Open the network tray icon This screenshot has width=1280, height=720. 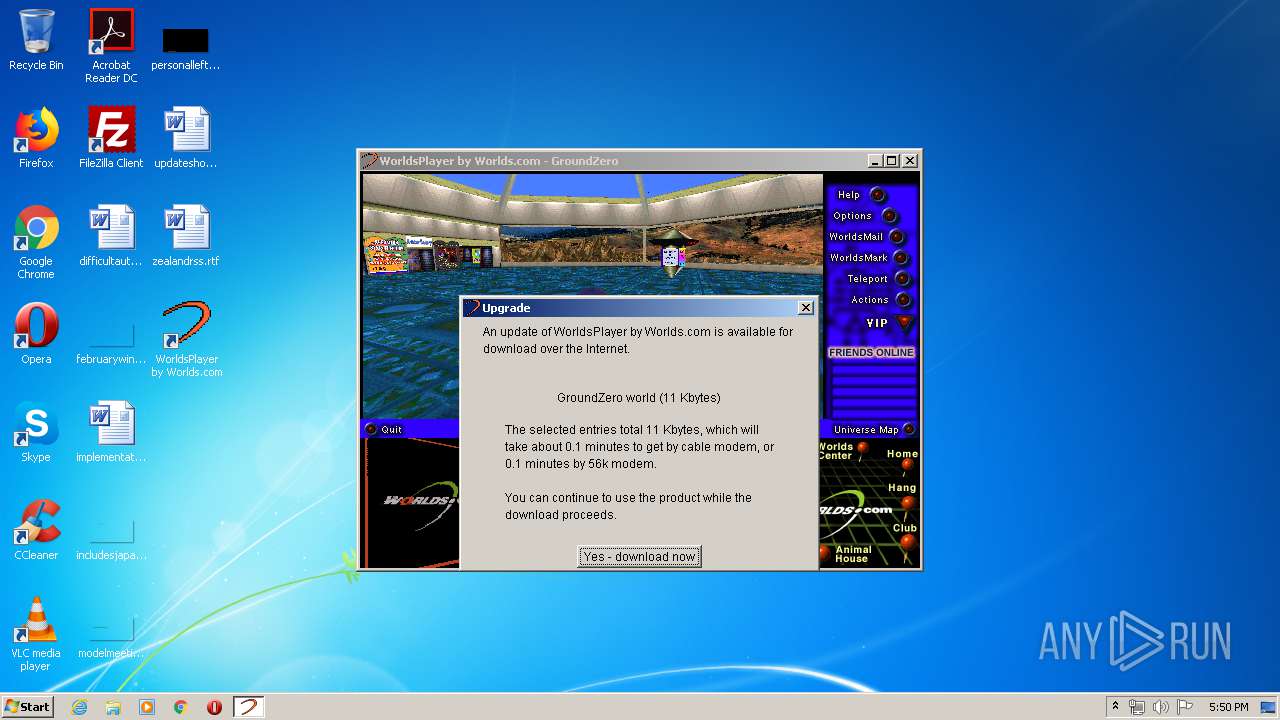1137,707
